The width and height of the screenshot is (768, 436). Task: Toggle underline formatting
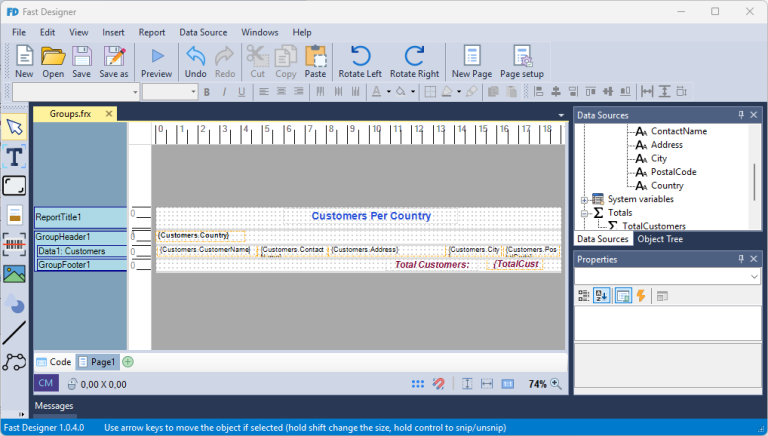tap(241, 92)
